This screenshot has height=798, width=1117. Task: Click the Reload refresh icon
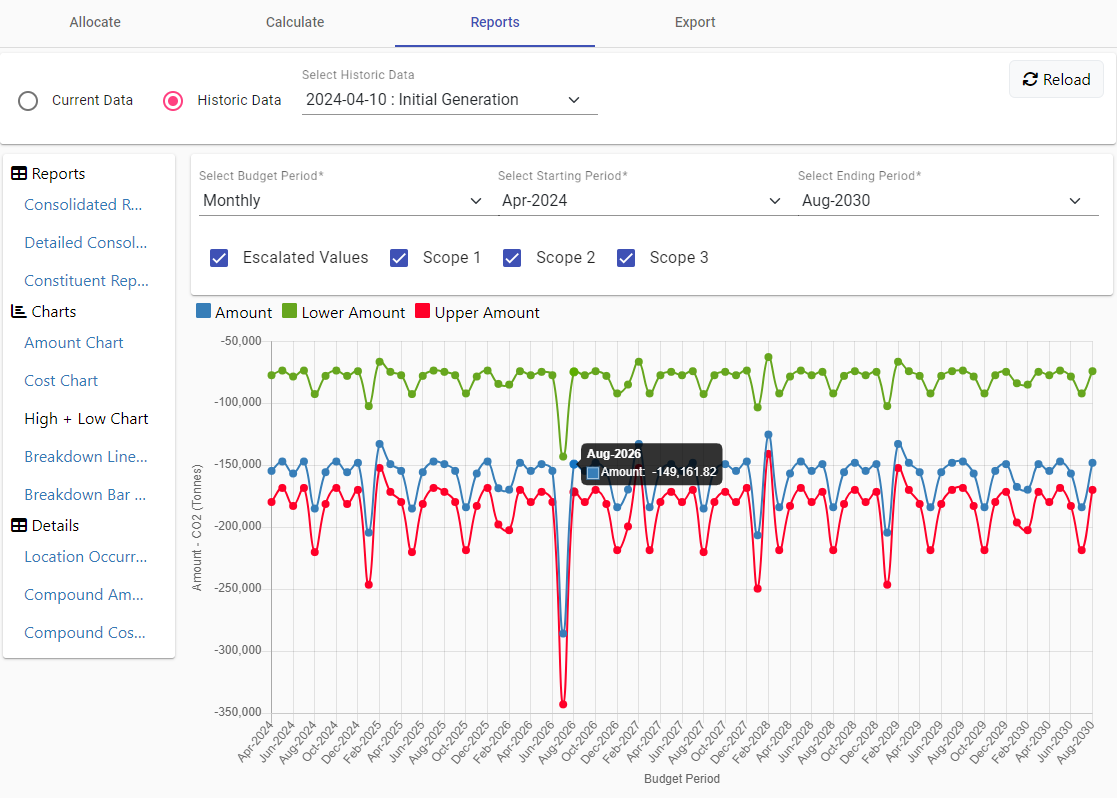[1030, 79]
